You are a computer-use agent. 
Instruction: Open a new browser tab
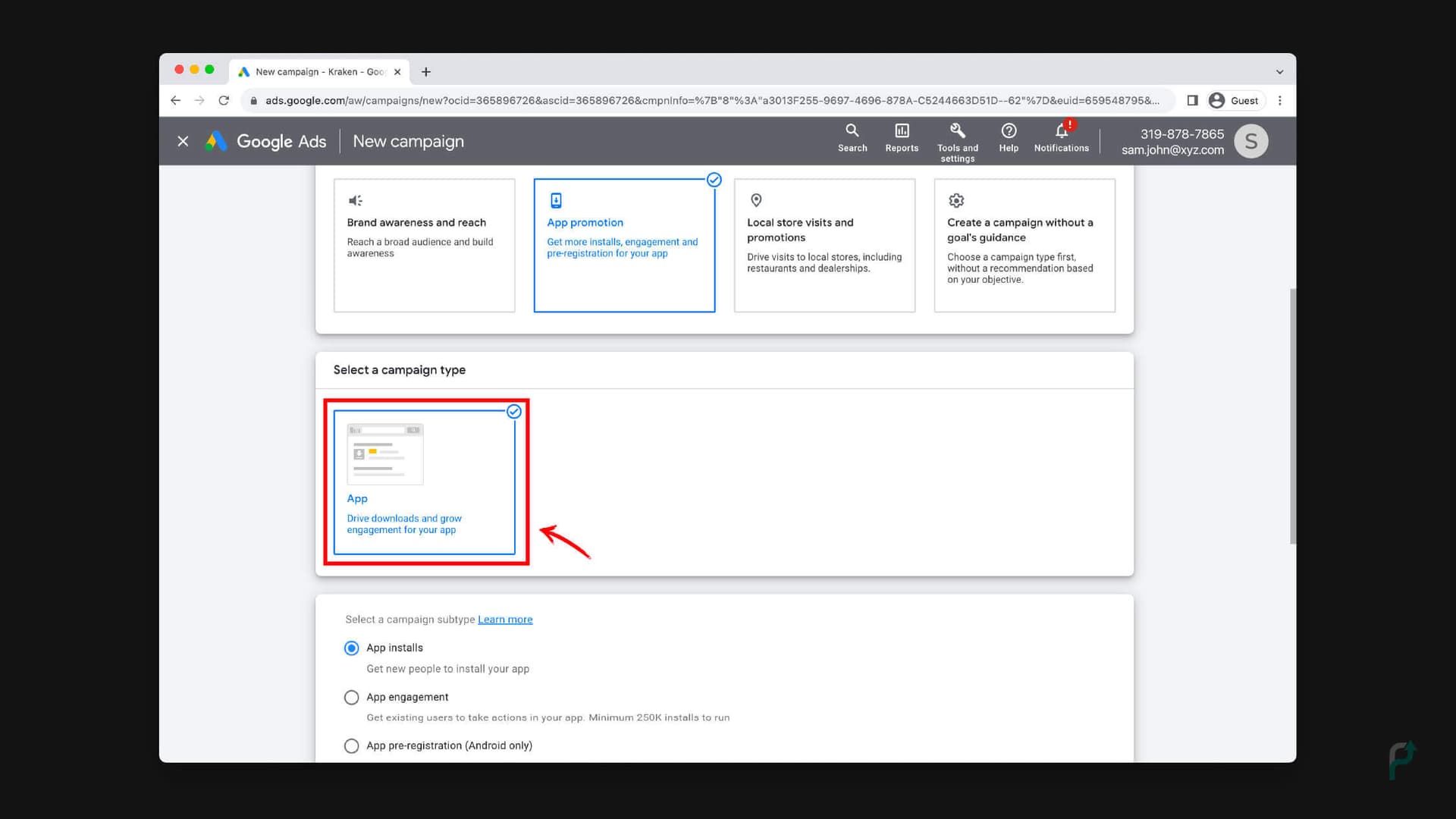click(426, 72)
